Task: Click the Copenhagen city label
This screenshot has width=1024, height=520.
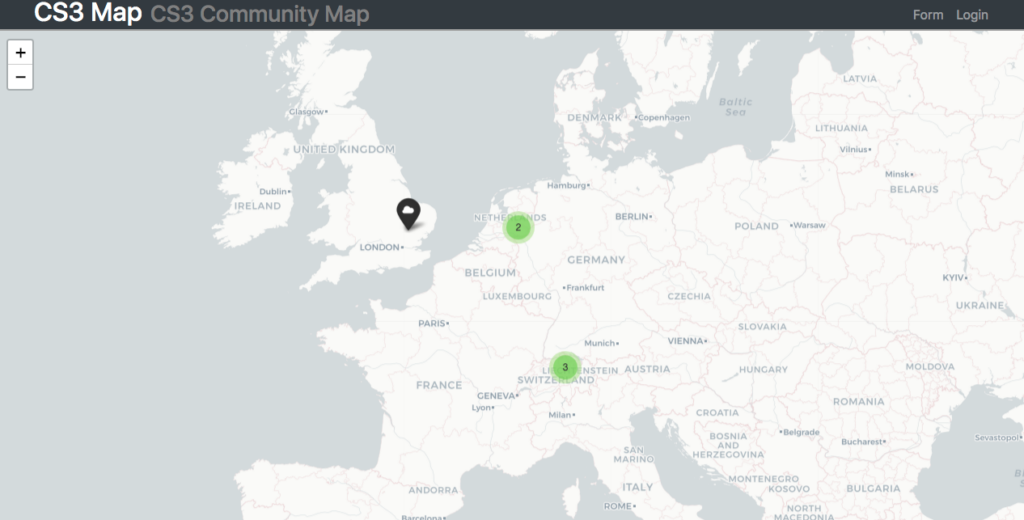Action: click(664, 118)
